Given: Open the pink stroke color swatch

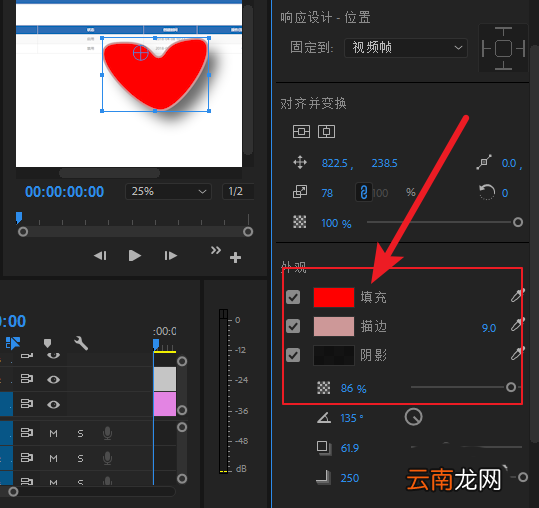Looking at the screenshot, I should [334, 326].
